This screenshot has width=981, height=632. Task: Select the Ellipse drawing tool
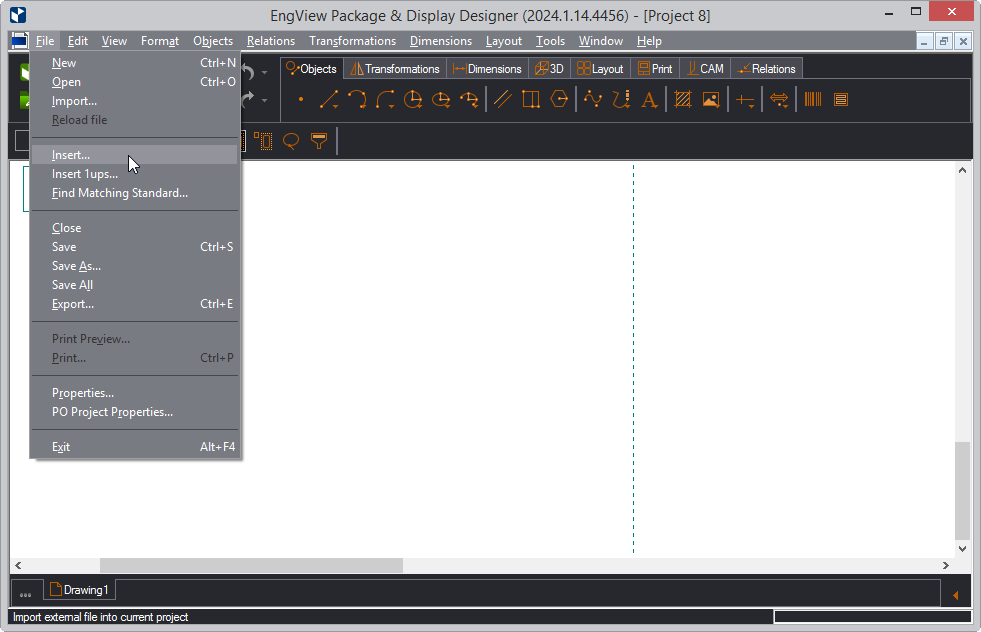coord(441,99)
